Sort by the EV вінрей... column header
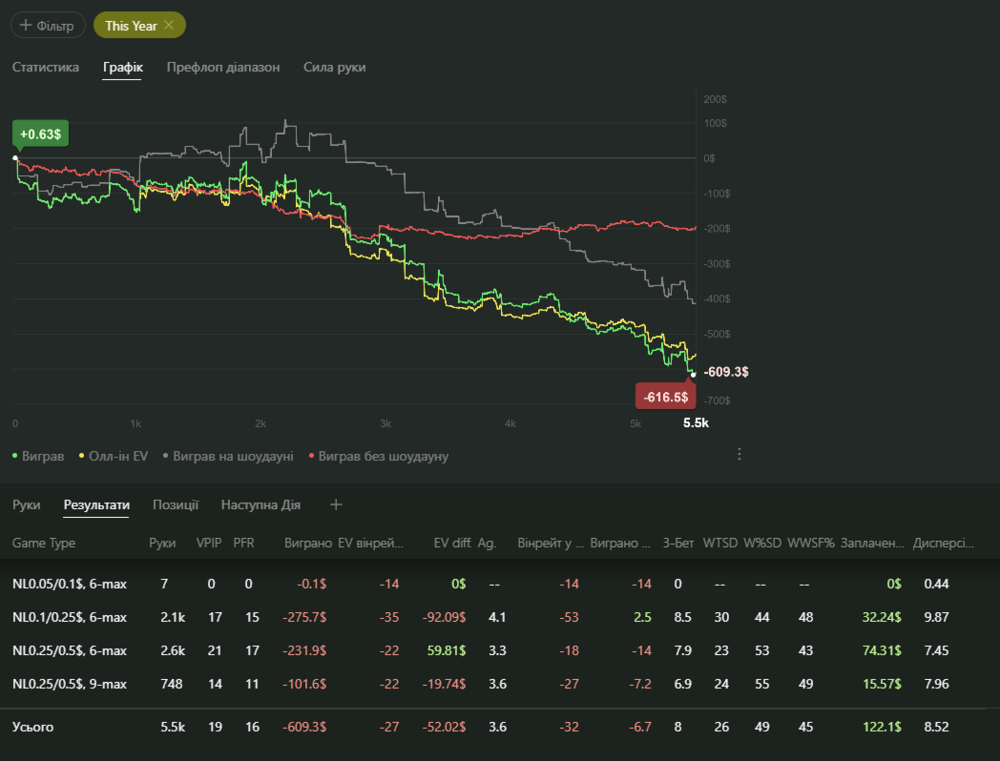 pos(370,543)
